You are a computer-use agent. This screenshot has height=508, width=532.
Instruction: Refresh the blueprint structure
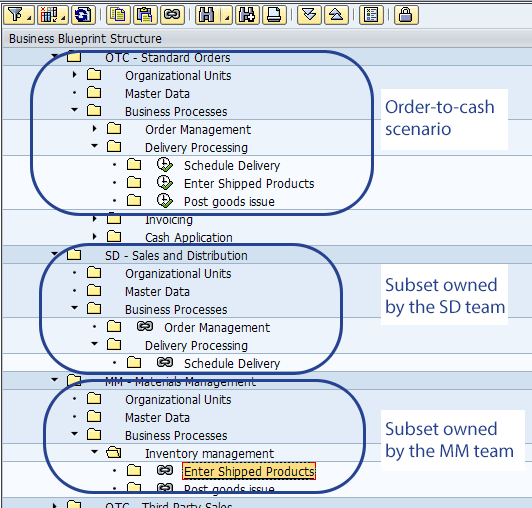pyautogui.click(x=83, y=15)
